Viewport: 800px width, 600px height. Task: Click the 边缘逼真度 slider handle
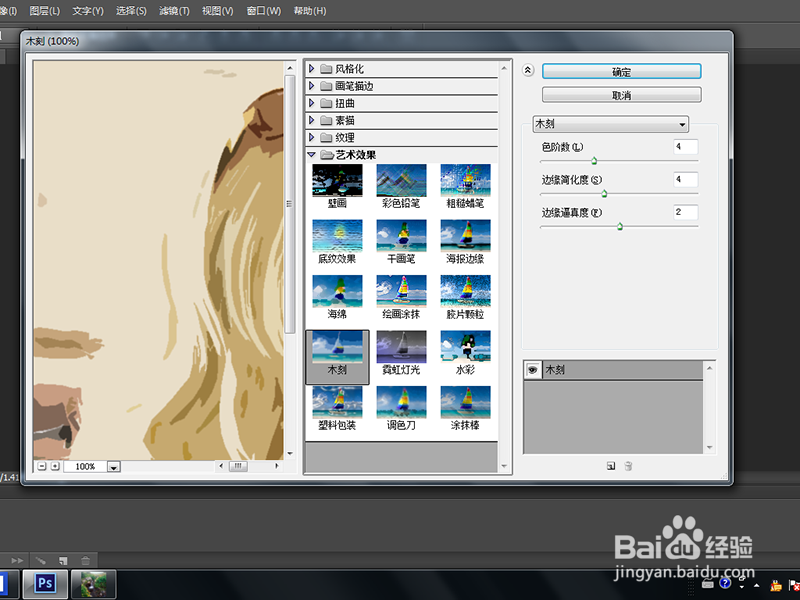620,227
